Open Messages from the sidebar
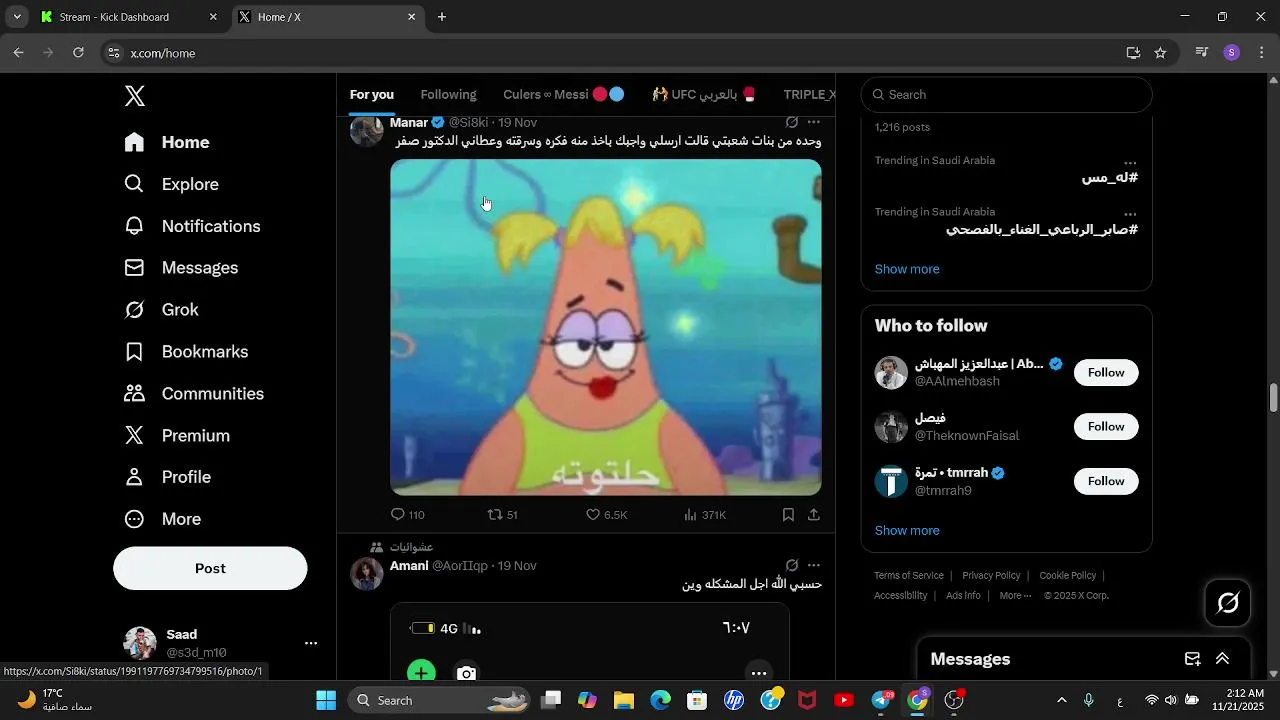1280x720 pixels. [181, 268]
